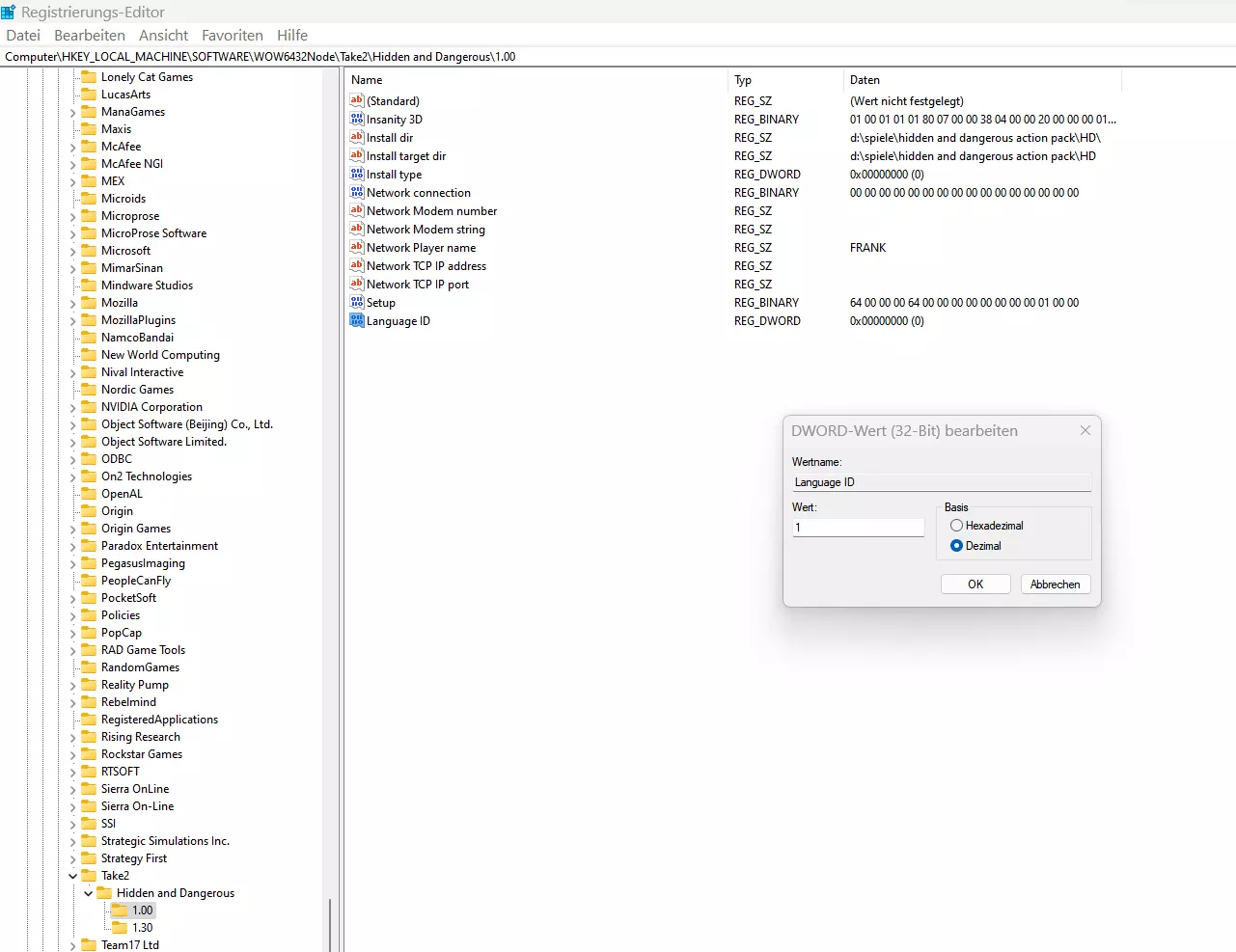The image size is (1236, 952).
Task: Select the Object Software Limited. key
Action: click(x=164, y=442)
